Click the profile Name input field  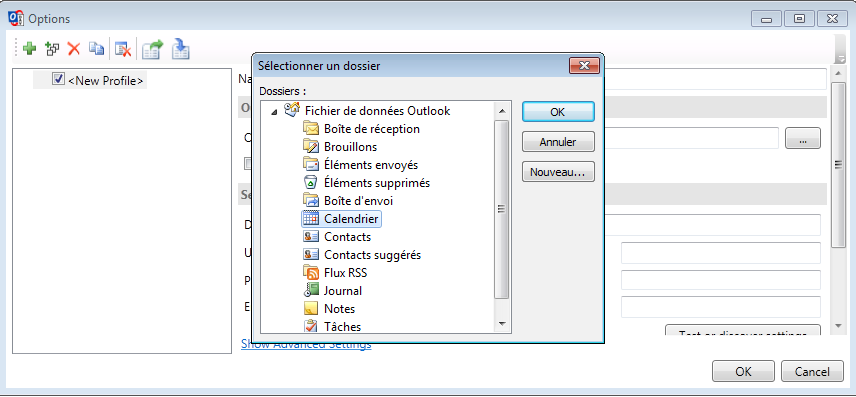click(715, 79)
